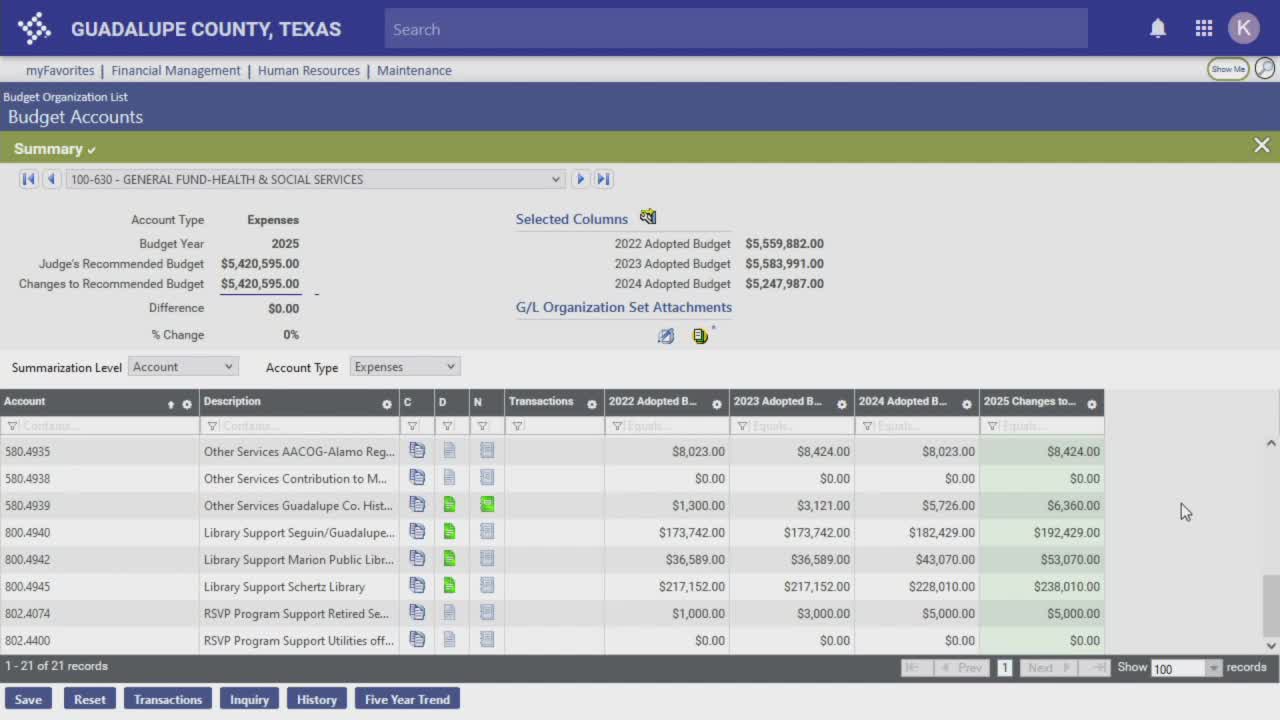Click the grid vertical scrollbar thumb
Viewport: 1280px width, 720px height.
1270,605
